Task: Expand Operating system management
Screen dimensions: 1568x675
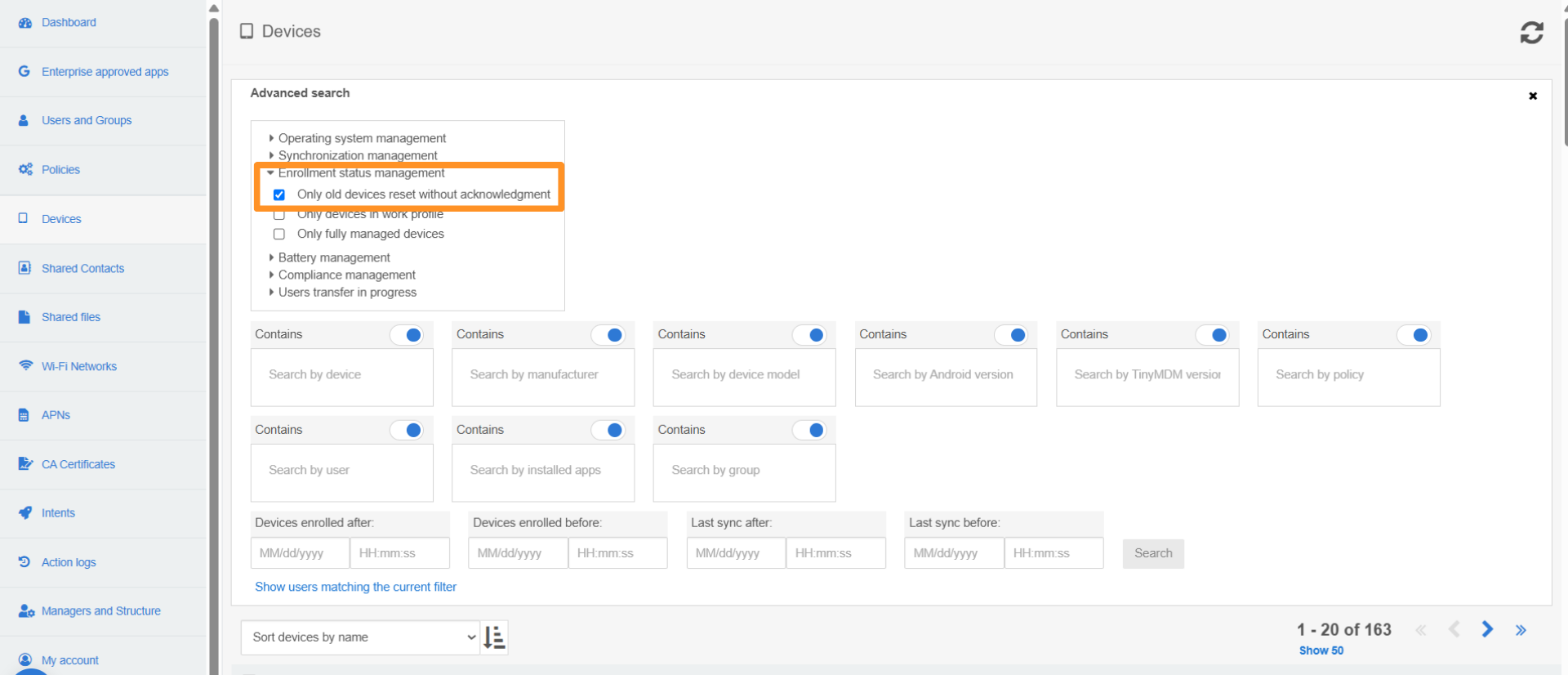Action: [362, 138]
